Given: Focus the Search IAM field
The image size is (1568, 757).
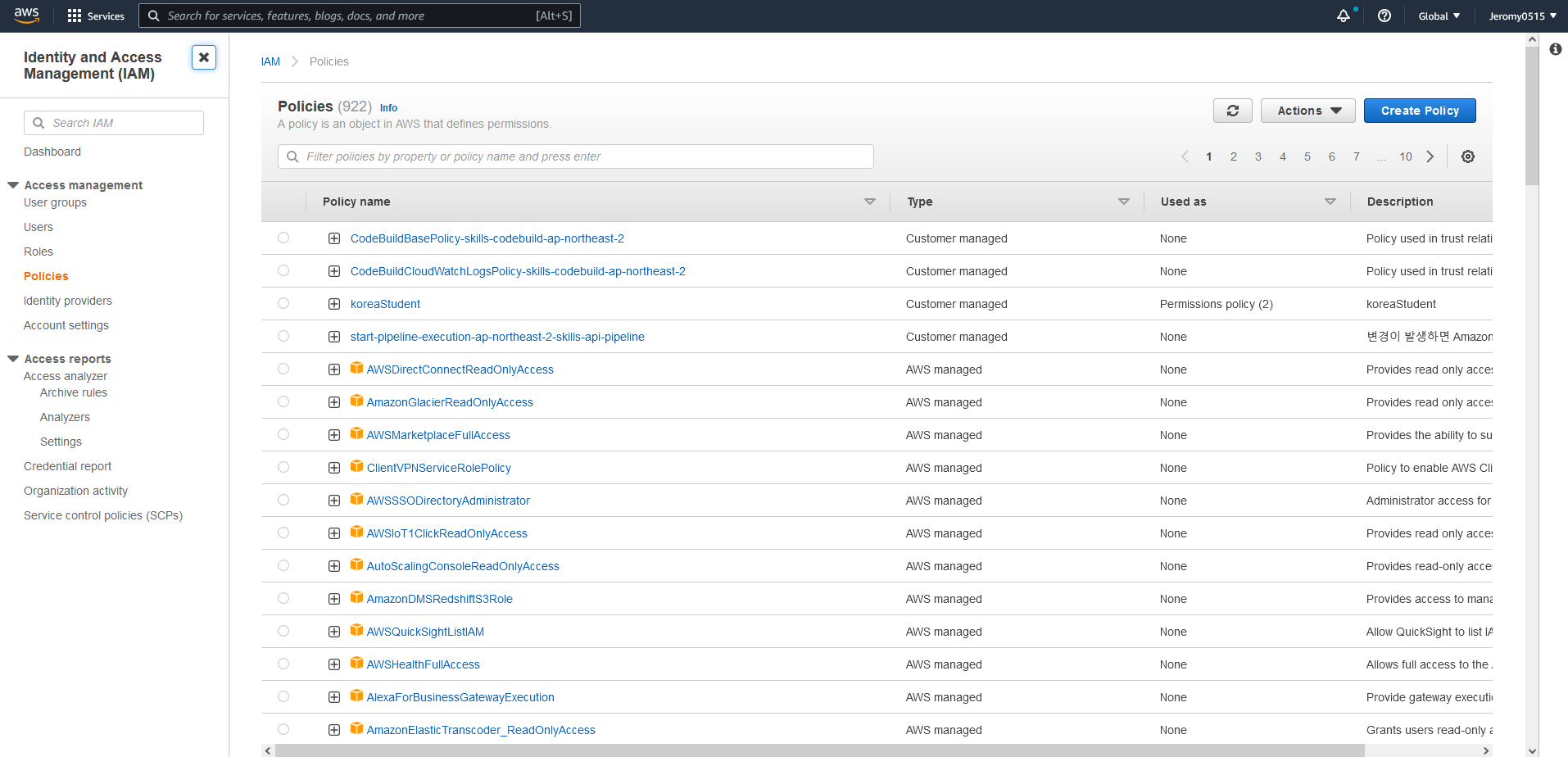Looking at the screenshot, I should (114, 123).
